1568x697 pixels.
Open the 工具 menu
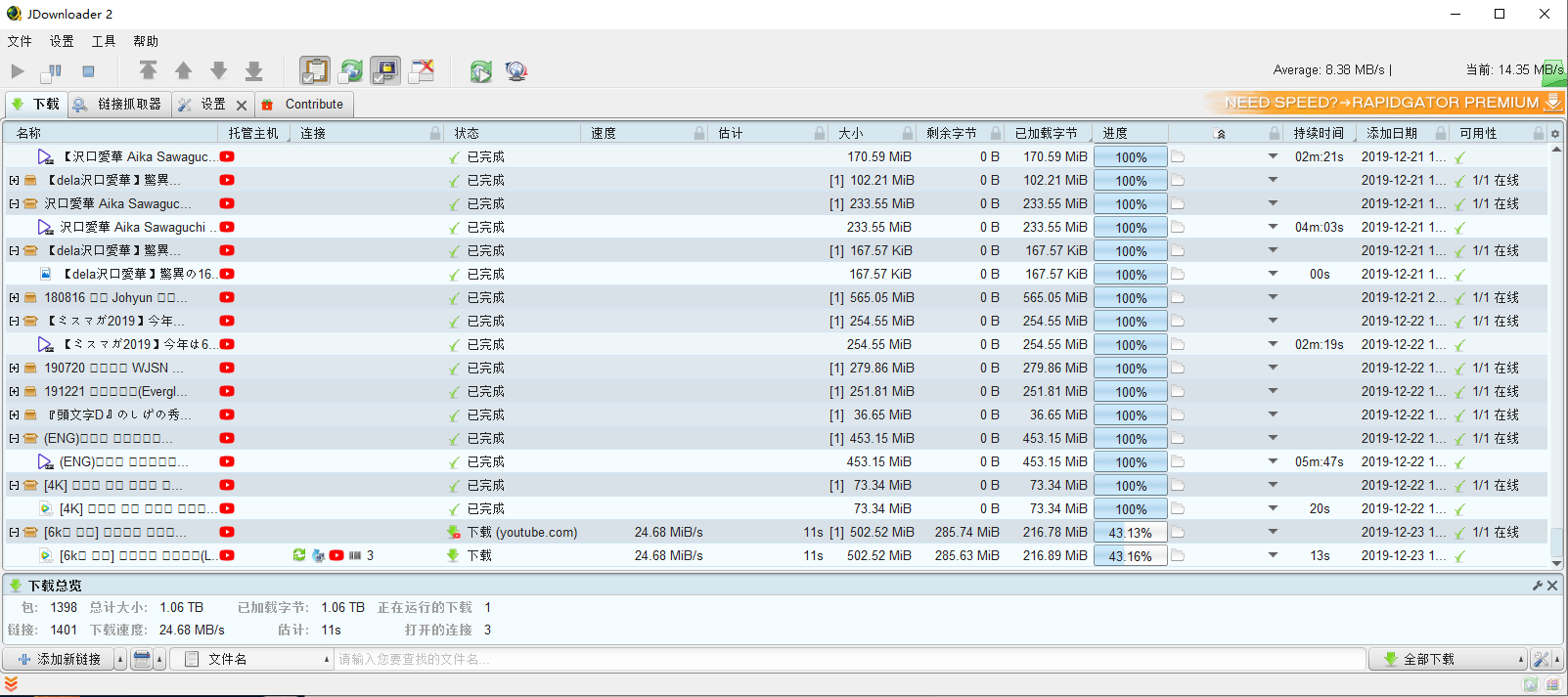pyautogui.click(x=104, y=41)
